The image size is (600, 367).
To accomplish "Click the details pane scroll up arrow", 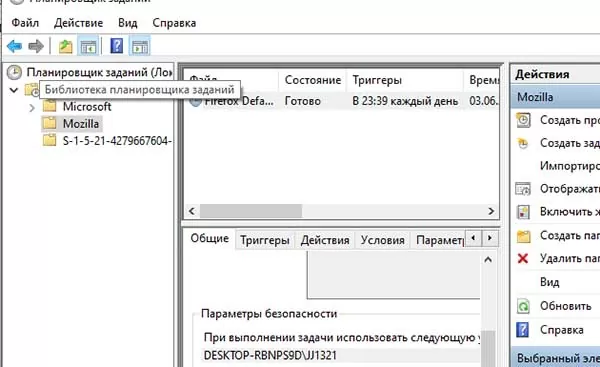I will 488,260.
